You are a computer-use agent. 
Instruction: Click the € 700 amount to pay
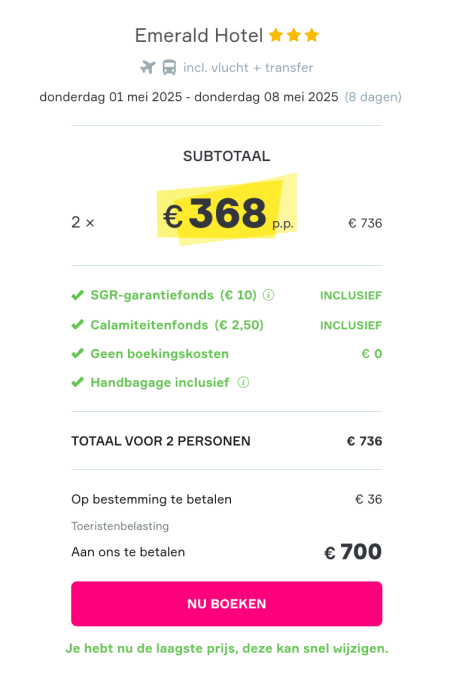[x=353, y=552]
